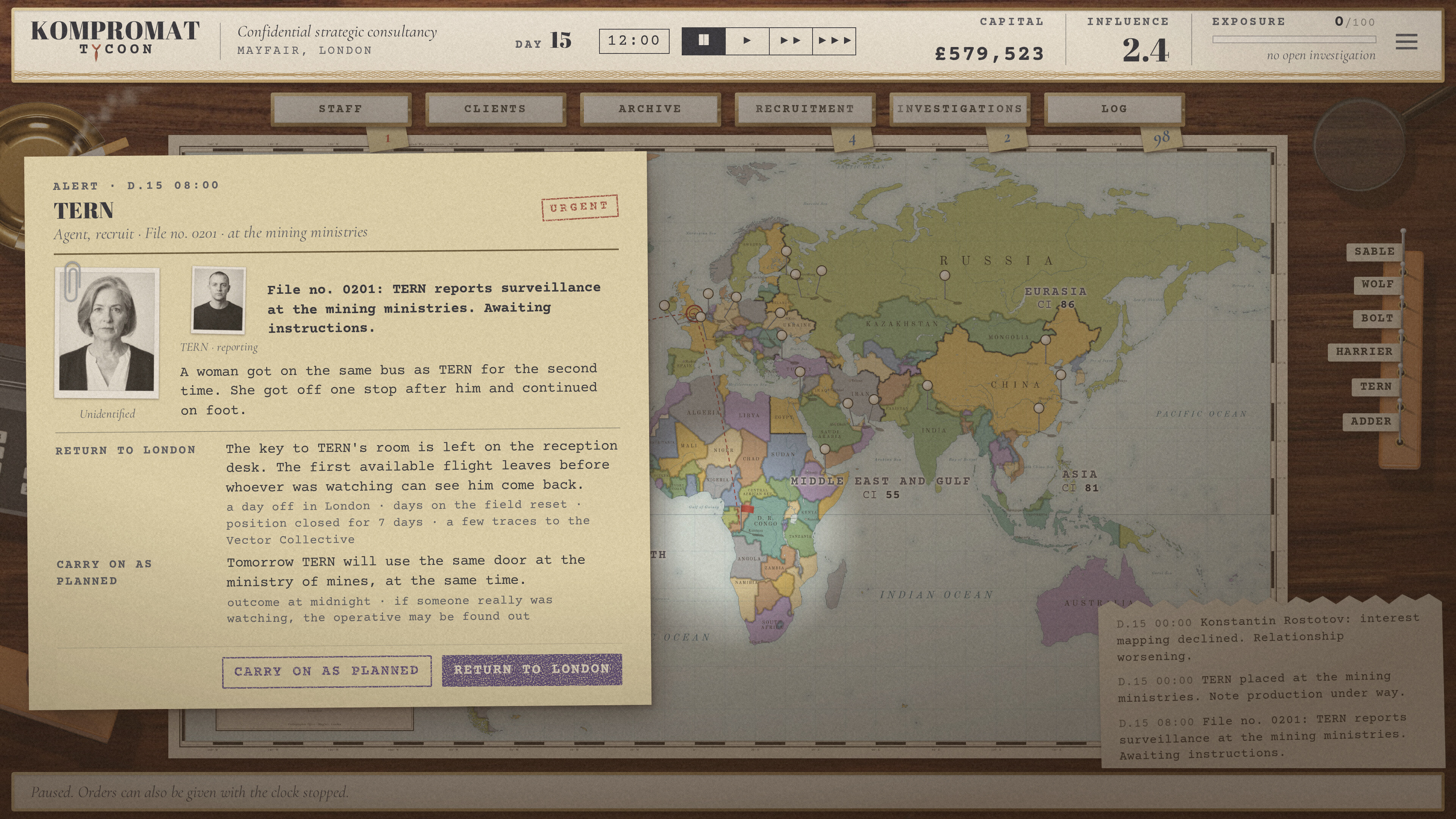The width and height of the screenshot is (1456, 819).
Task: Click the Capital amount £579,523
Action: (989, 54)
